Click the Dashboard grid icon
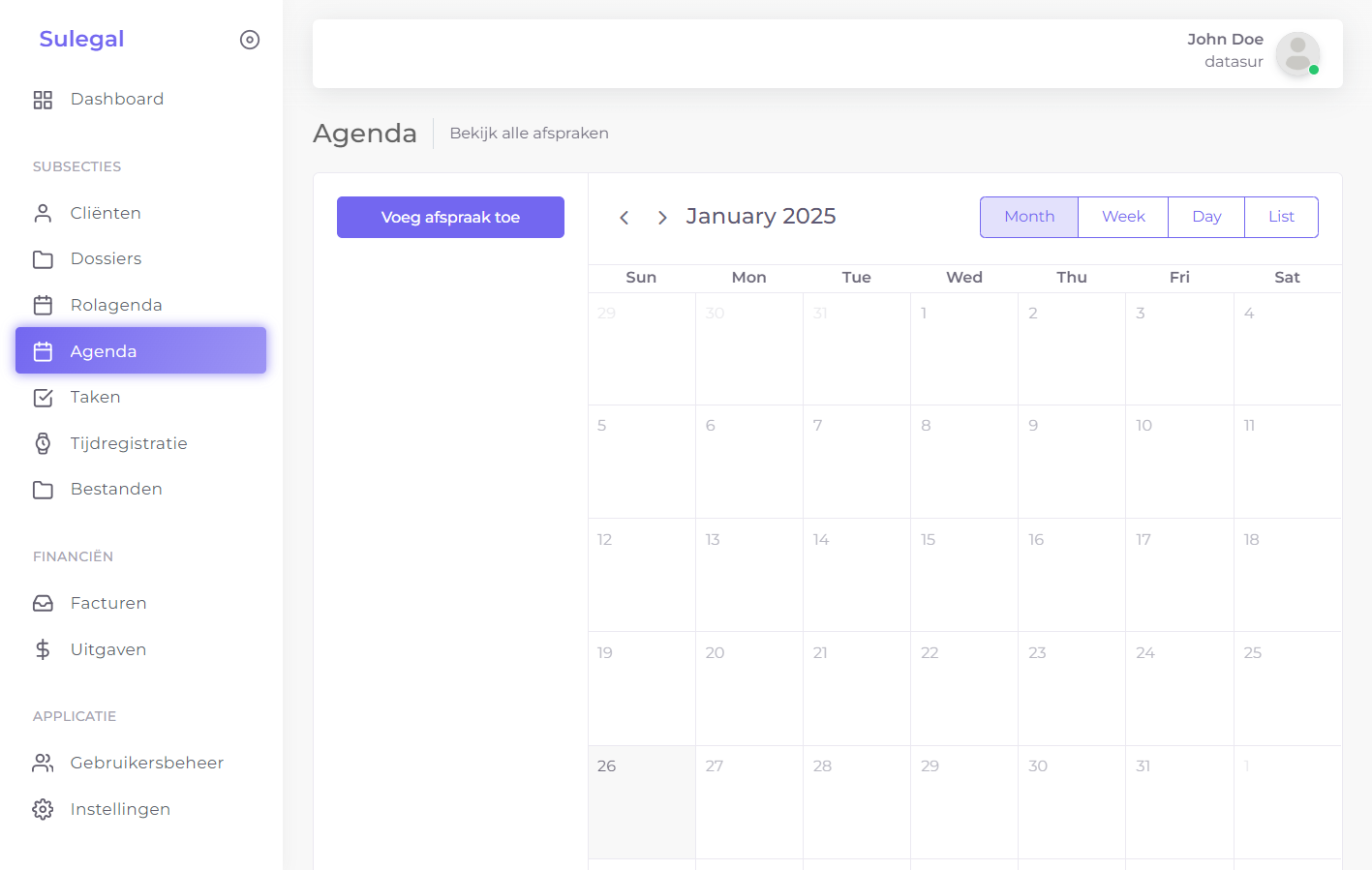This screenshot has height=870, width=1372. pyautogui.click(x=43, y=100)
